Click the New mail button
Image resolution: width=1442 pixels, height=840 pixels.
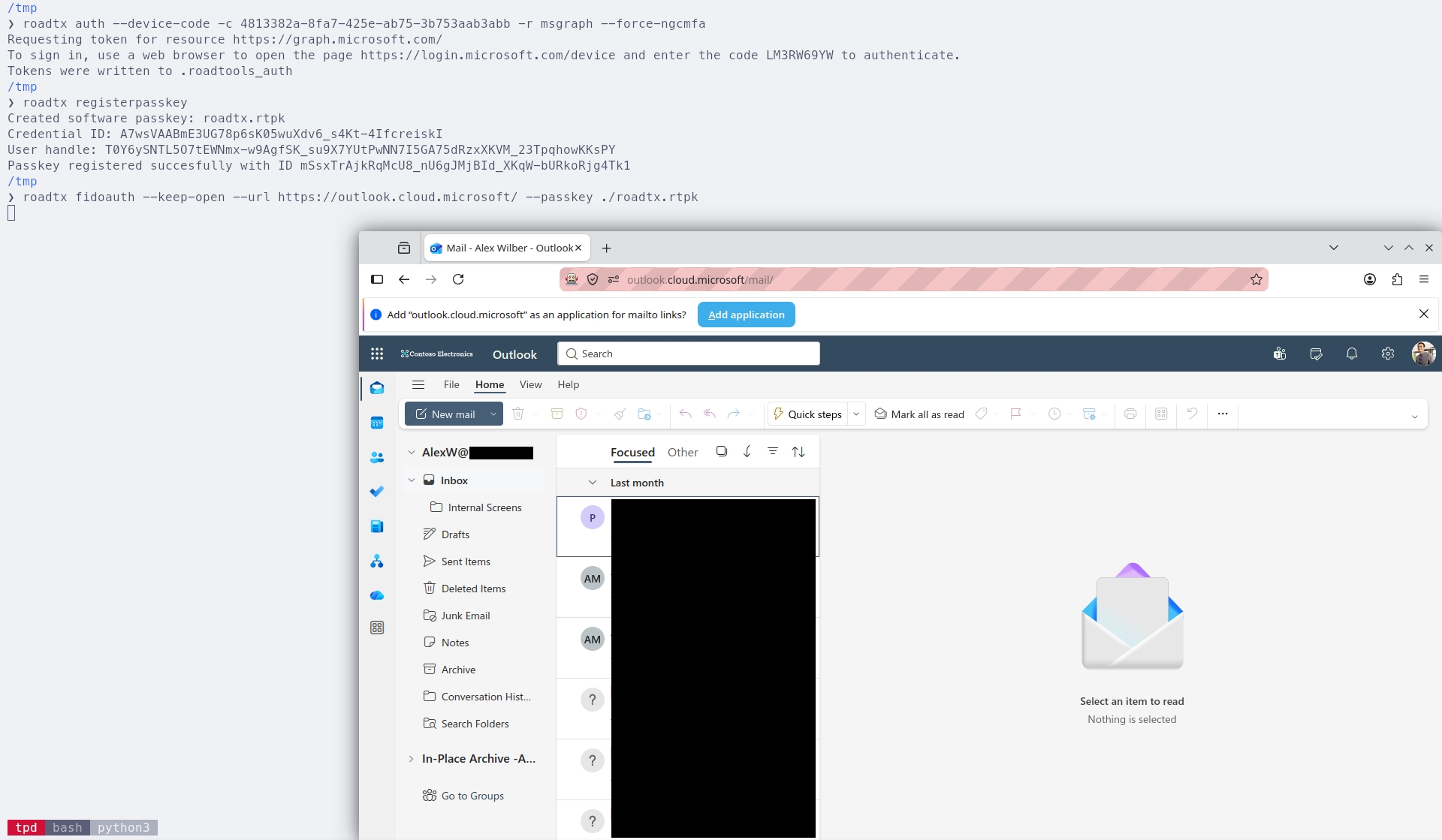[x=445, y=414]
